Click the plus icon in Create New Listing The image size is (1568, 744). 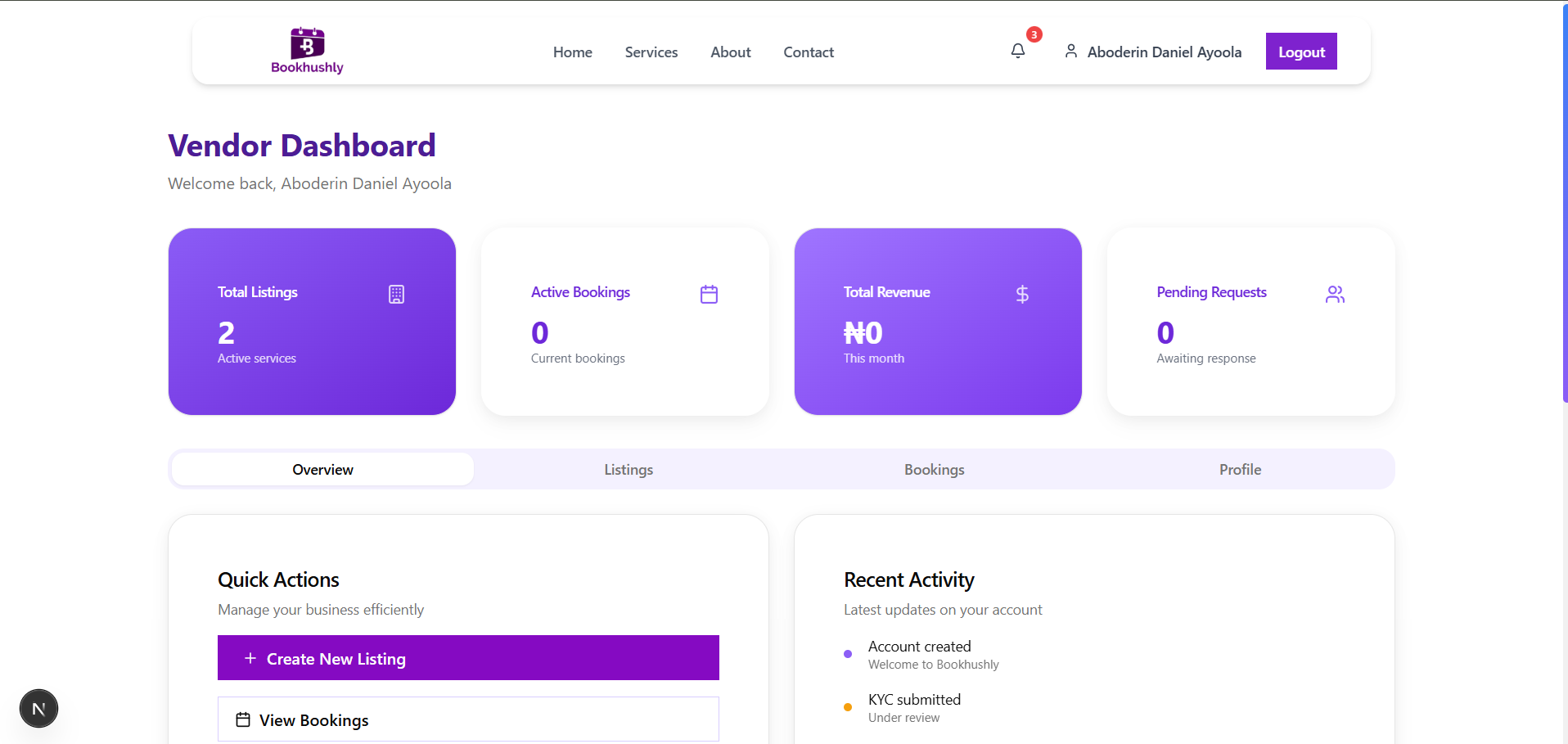click(x=250, y=657)
